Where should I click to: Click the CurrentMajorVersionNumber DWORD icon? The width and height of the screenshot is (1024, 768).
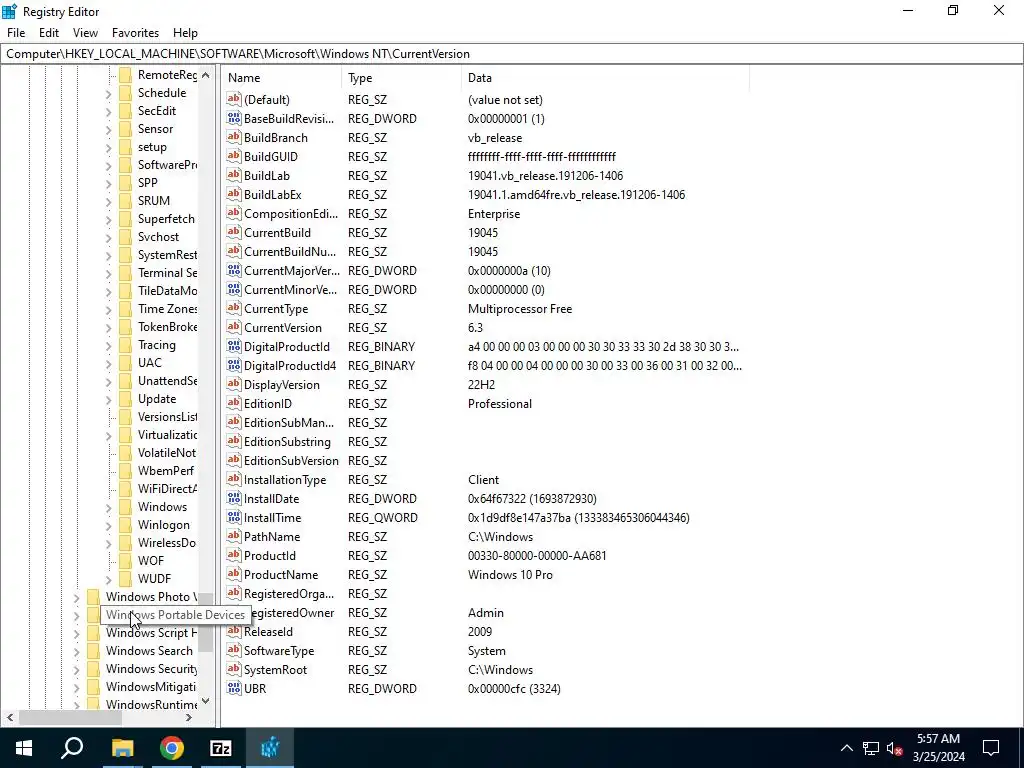pos(234,270)
